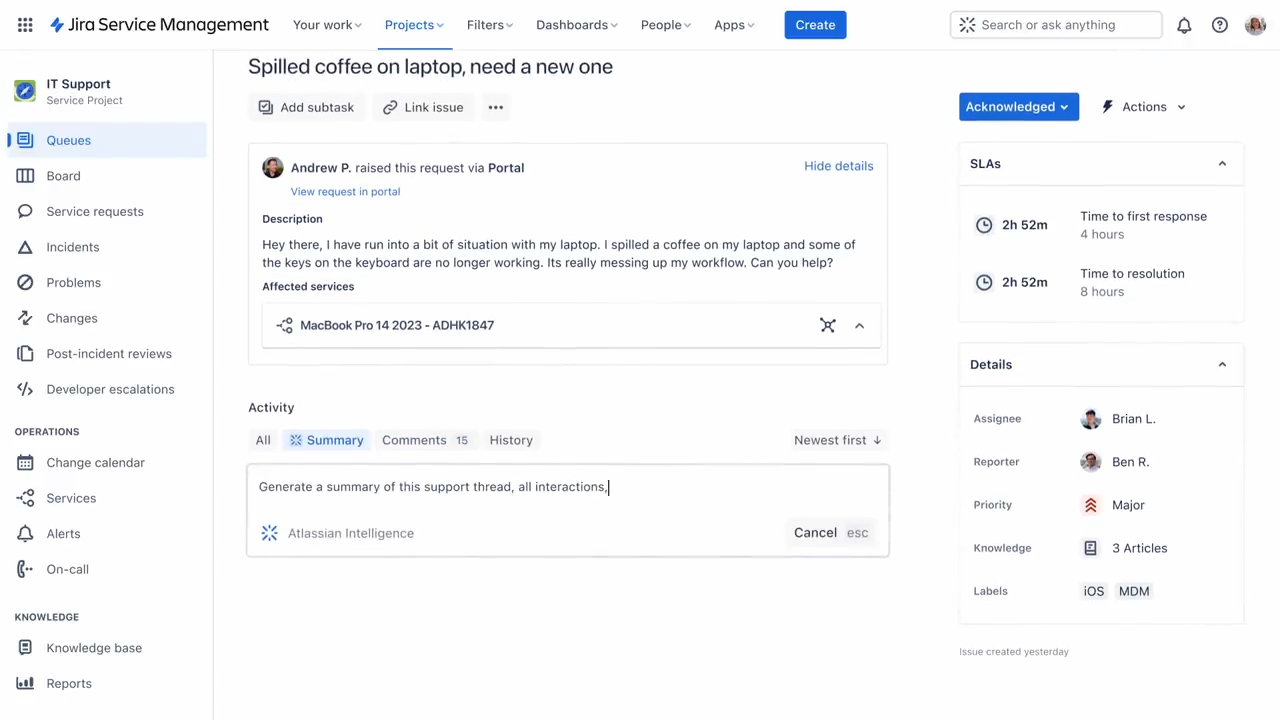Image resolution: width=1280 pixels, height=720 pixels.
Task: Open On-call in the sidebar
Action: pos(67,569)
